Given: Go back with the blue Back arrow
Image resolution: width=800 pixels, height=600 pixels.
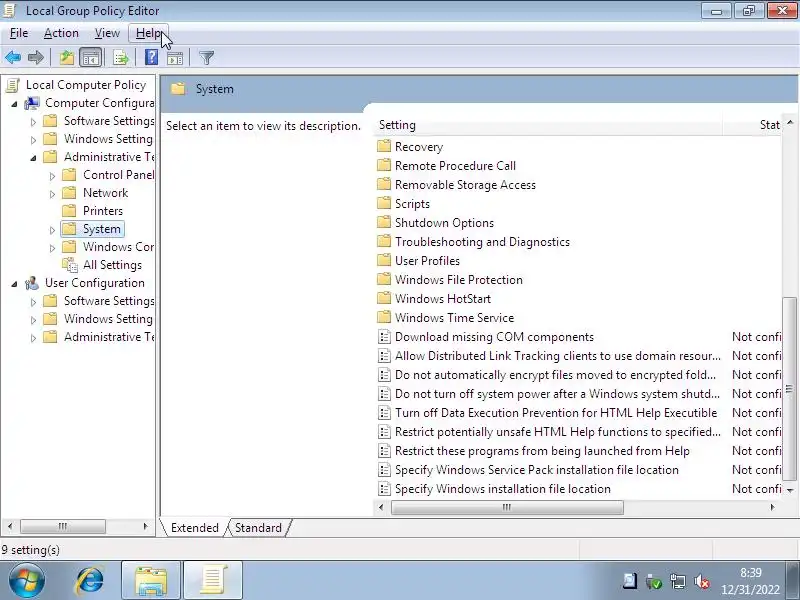Looking at the screenshot, I should pos(13,58).
